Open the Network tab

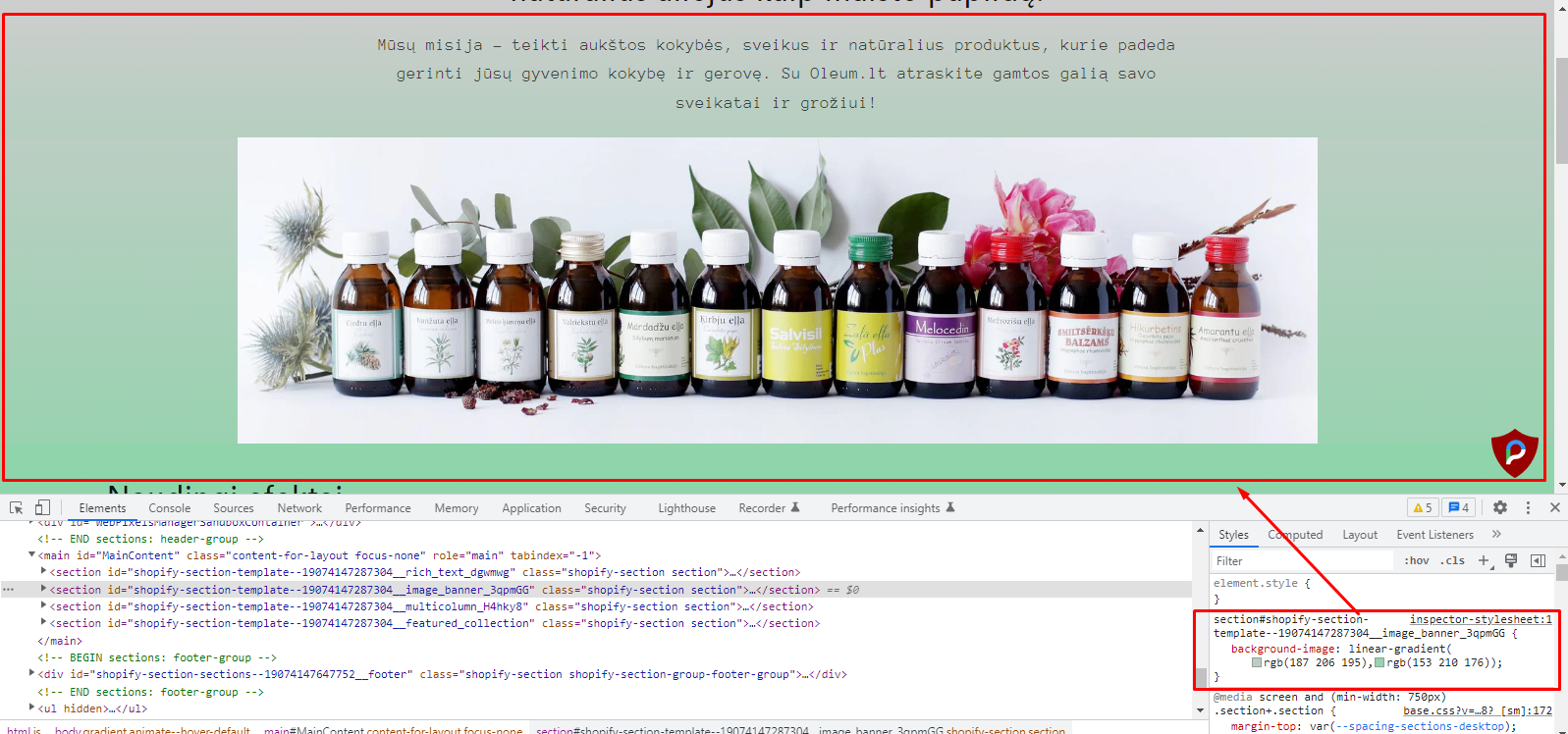299,507
